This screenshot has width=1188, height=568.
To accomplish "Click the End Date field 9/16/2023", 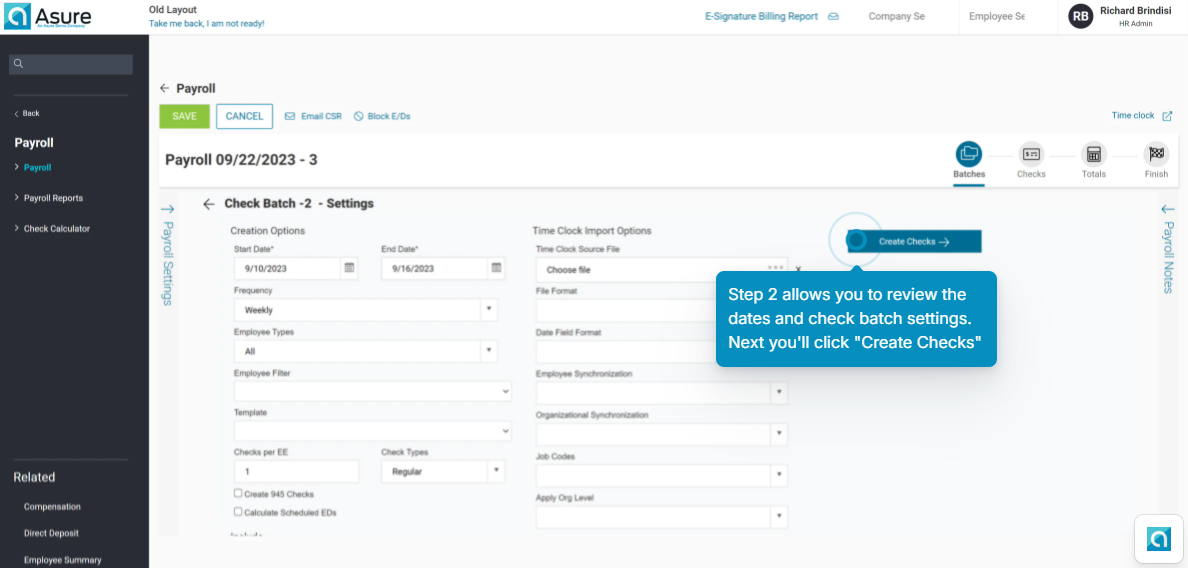I will [x=433, y=268].
